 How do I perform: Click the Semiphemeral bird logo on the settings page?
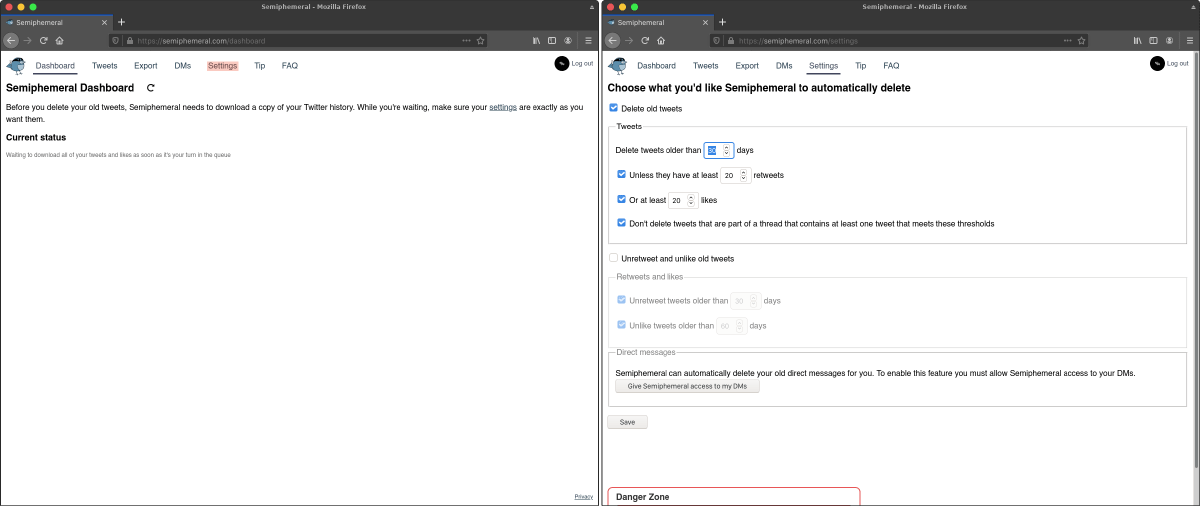[x=616, y=66]
